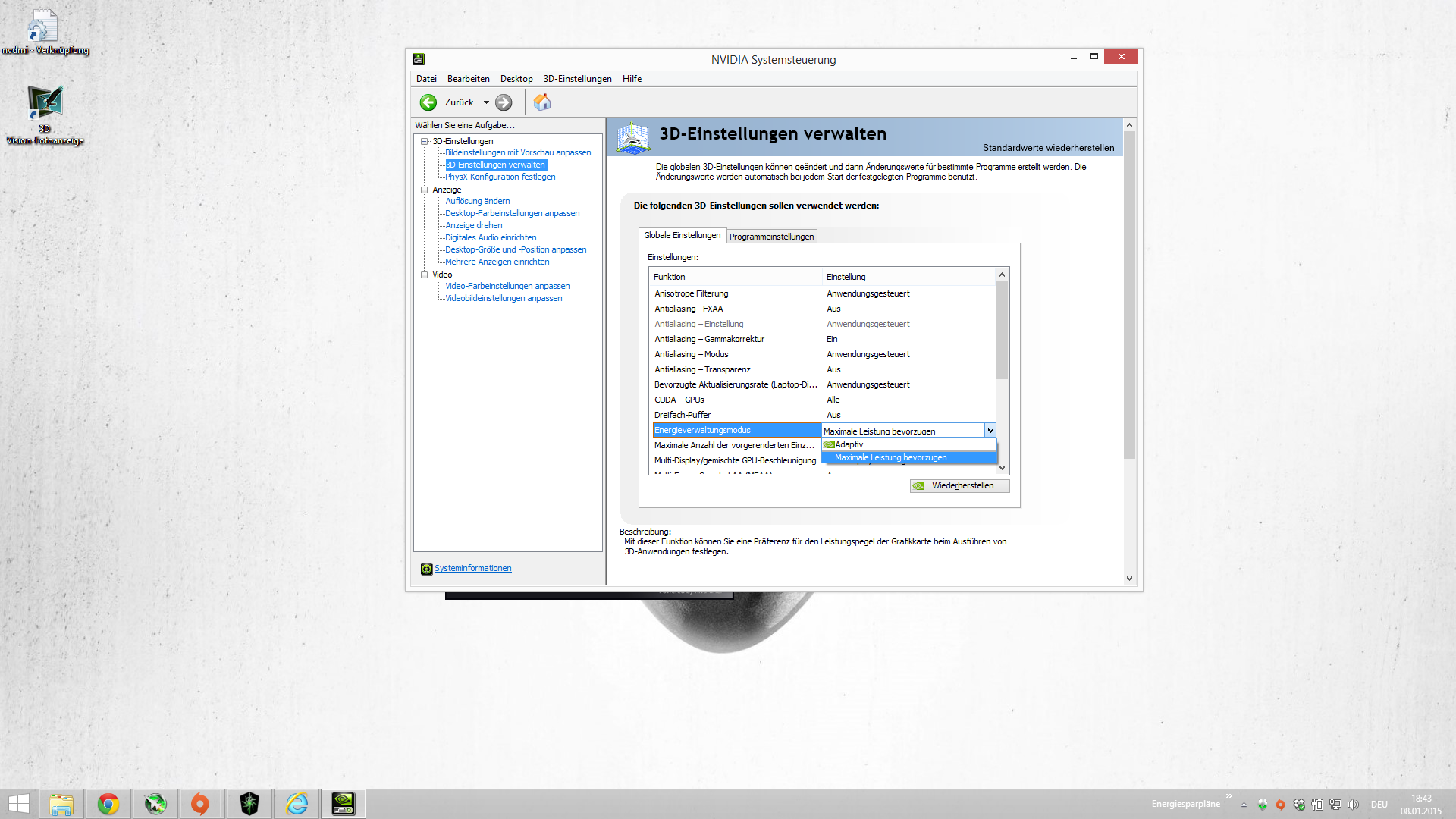Choose Maximale Leistung bevorzugen in dropdown list
This screenshot has width=1456, height=819.
[x=908, y=457]
